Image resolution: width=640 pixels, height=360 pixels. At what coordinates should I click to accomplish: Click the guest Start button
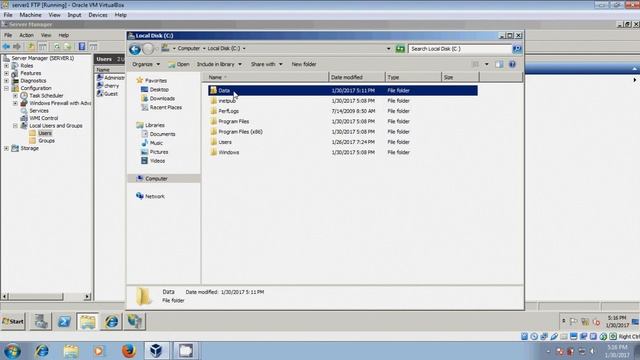[13, 321]
